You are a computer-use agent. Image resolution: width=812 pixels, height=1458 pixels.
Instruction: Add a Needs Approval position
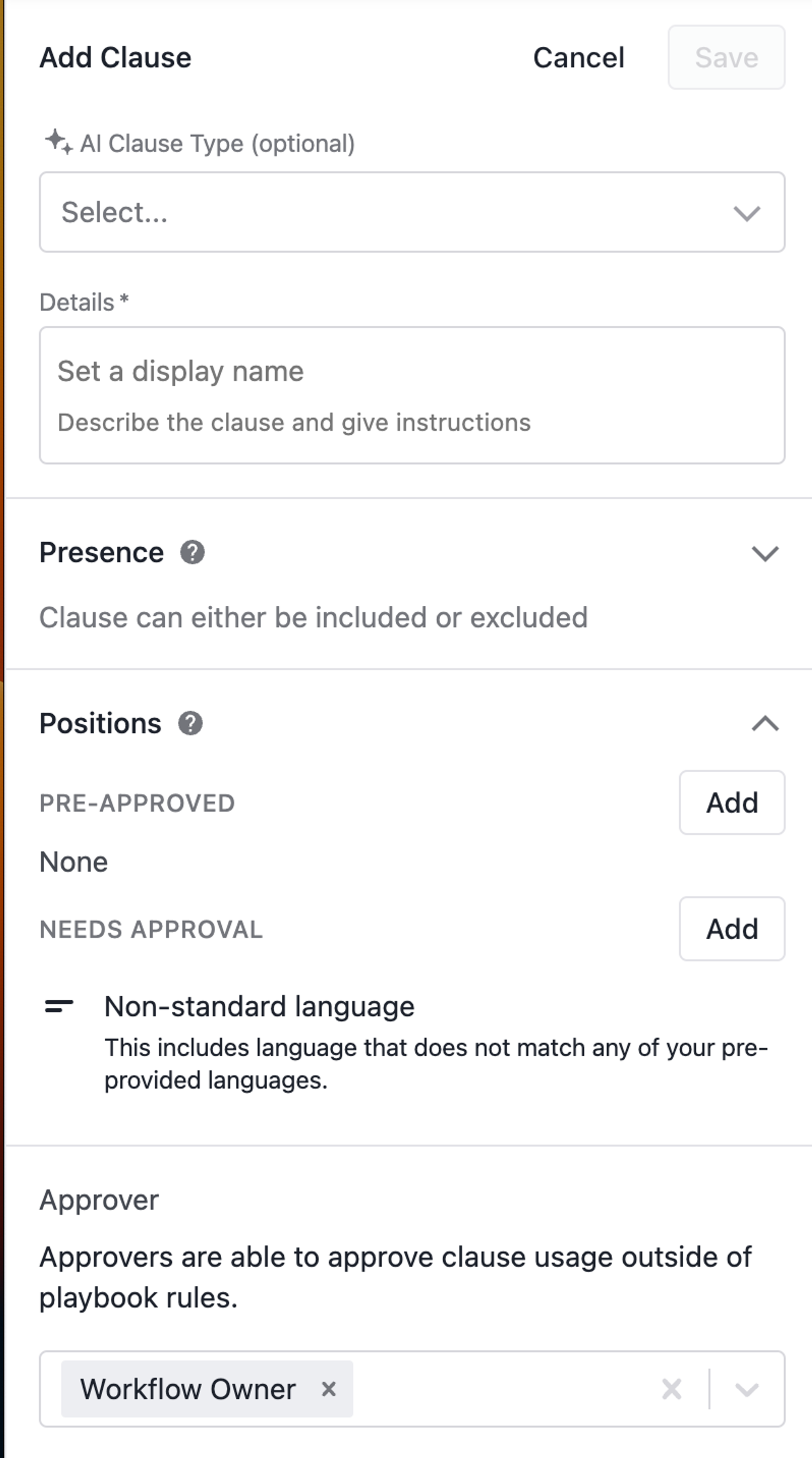click(x=732, y=929)
